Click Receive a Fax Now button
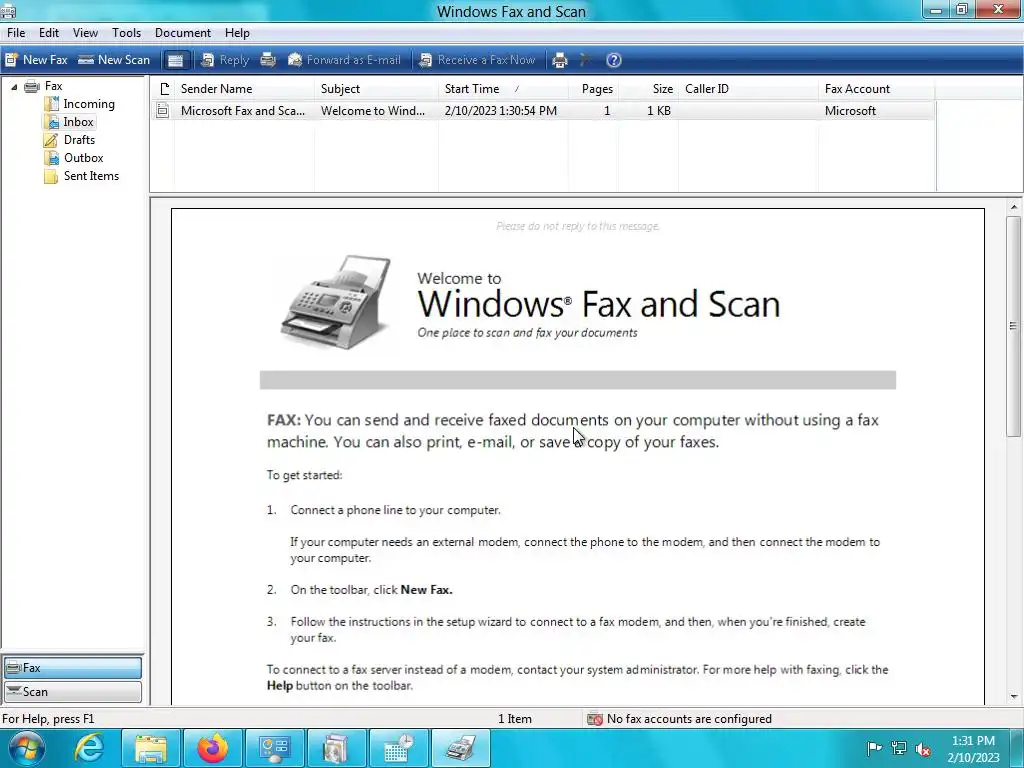Image resolution: width=1024 pixels, height=768 pixels. [477, 60]
